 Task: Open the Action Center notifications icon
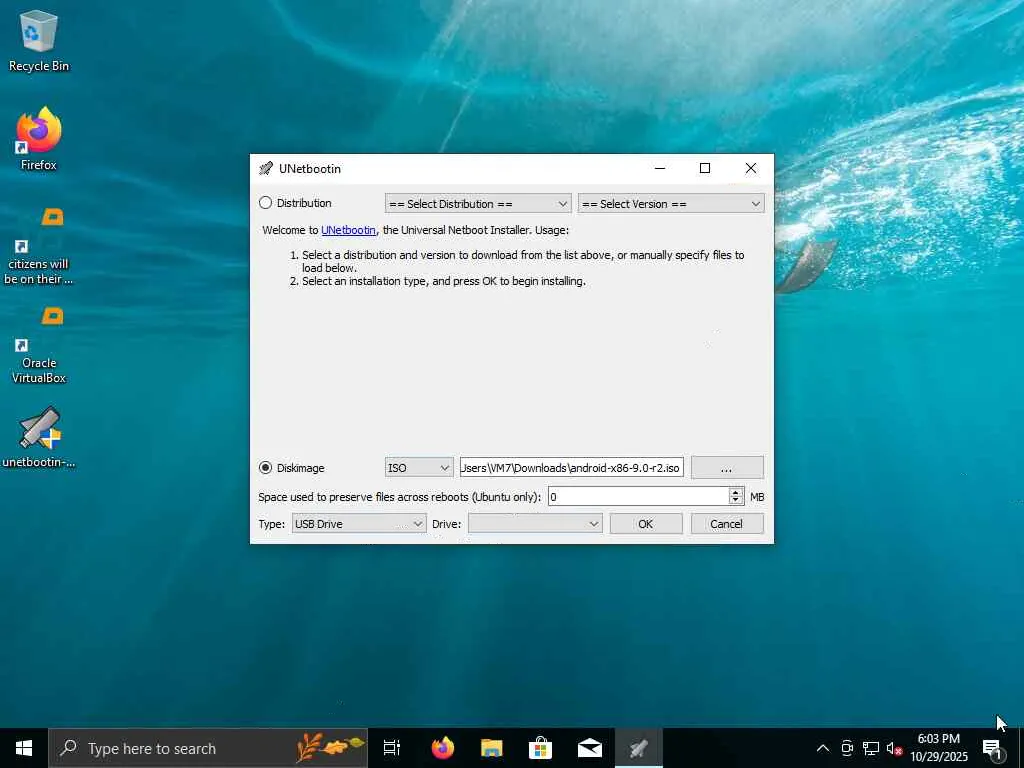point(993,748)
